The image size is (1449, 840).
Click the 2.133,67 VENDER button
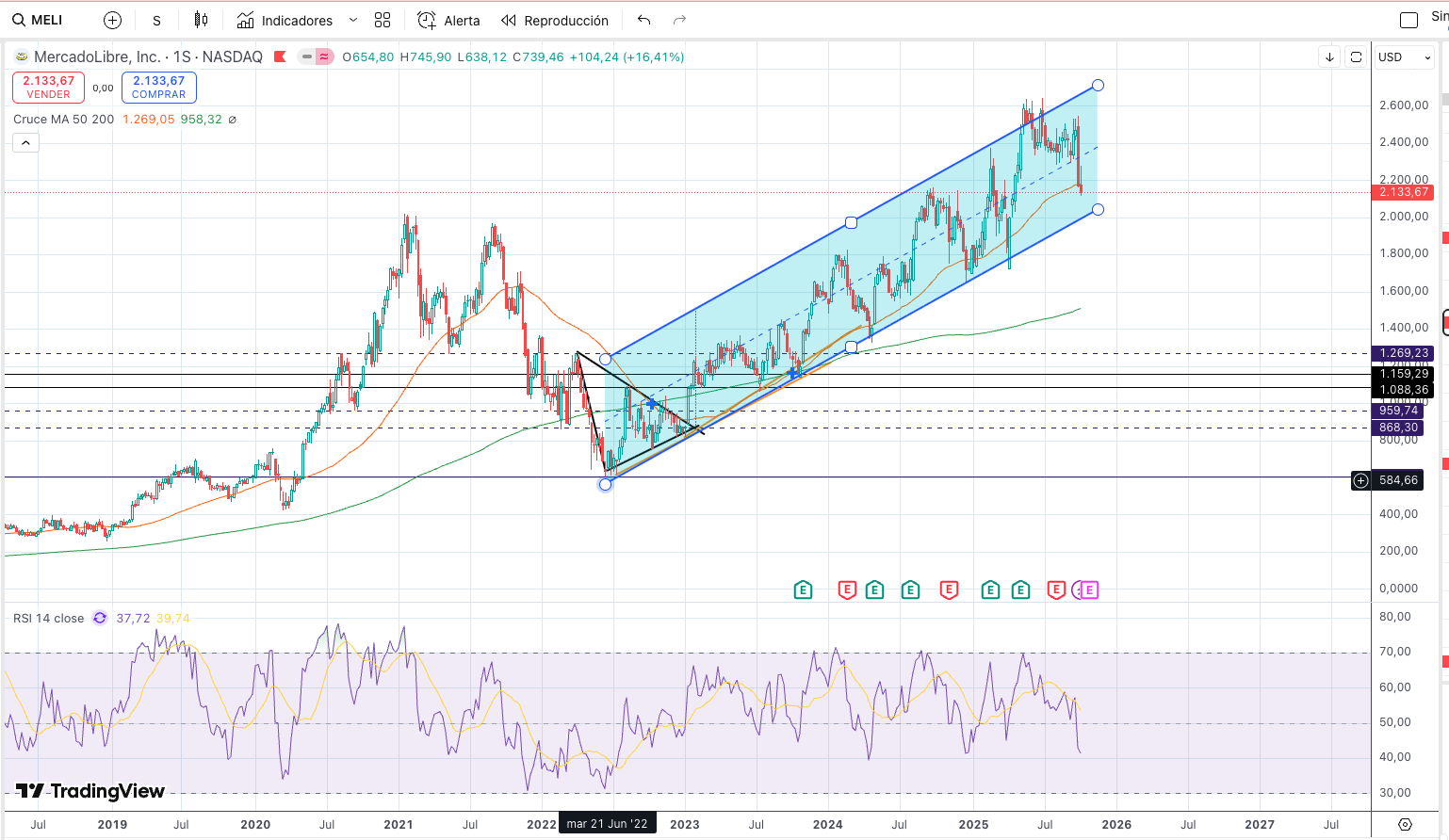coord(48,88)
